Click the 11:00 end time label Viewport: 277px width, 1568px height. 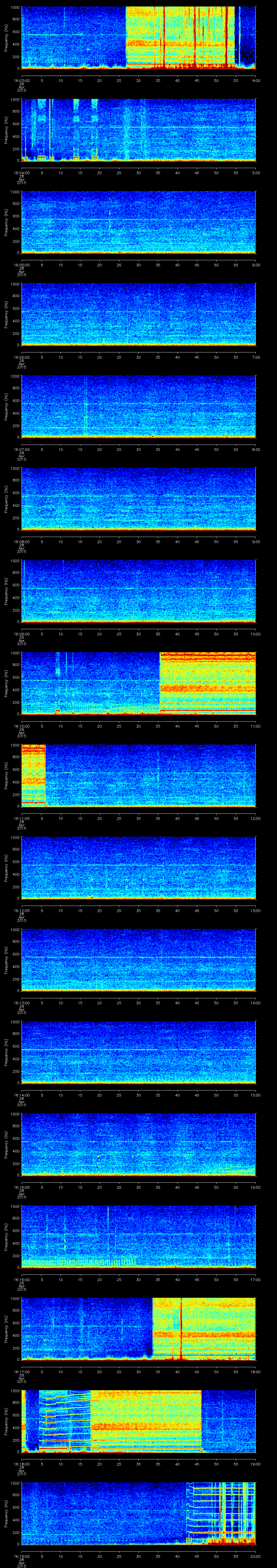click(256, 726)
